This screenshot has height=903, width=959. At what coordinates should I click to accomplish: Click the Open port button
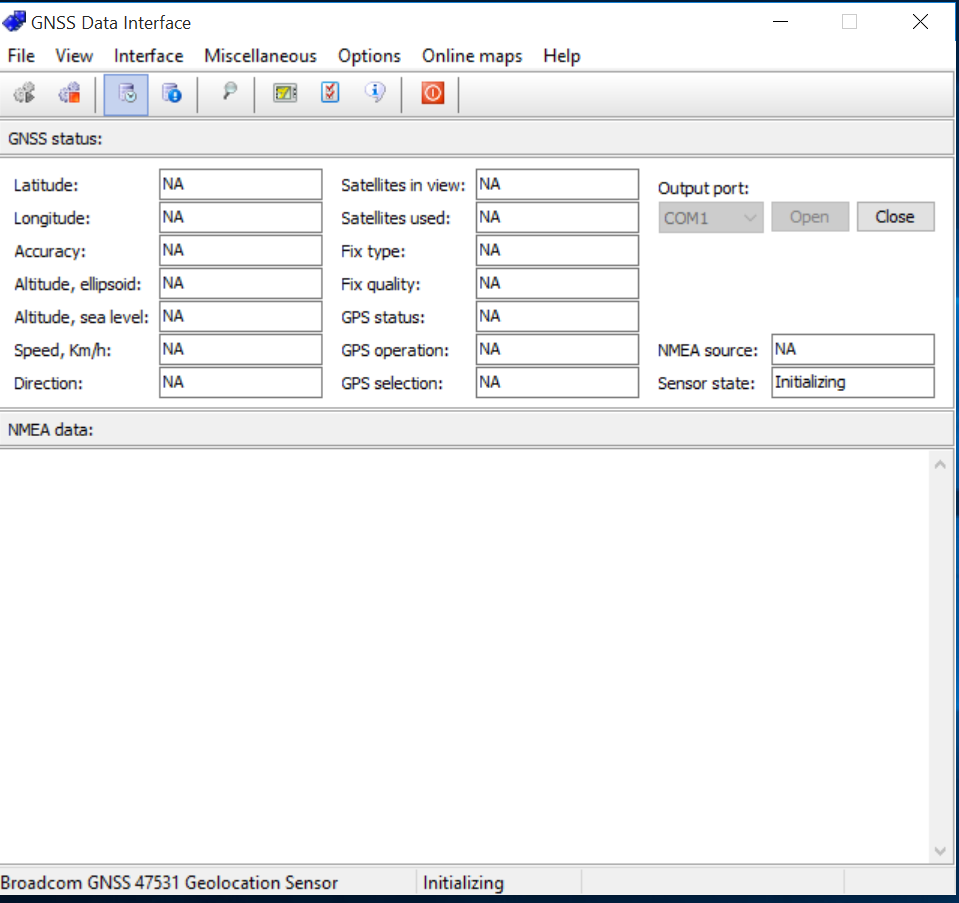(x=810, y=217)
